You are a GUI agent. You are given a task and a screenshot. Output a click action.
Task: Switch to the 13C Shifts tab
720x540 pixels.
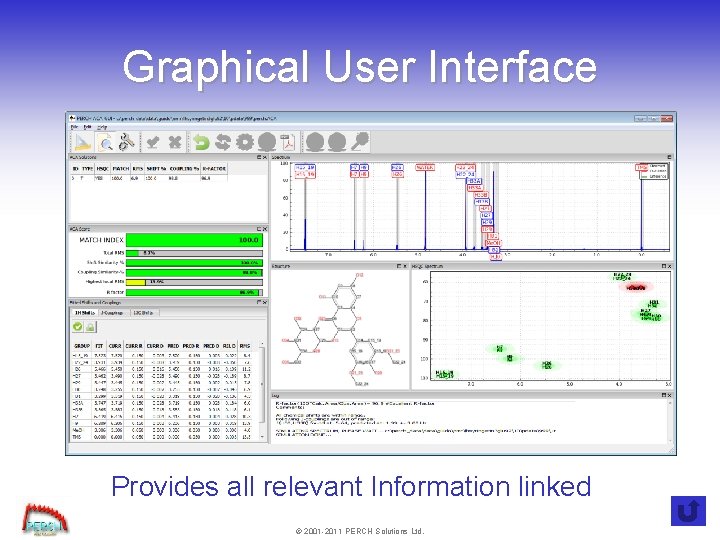coord(143,313)
